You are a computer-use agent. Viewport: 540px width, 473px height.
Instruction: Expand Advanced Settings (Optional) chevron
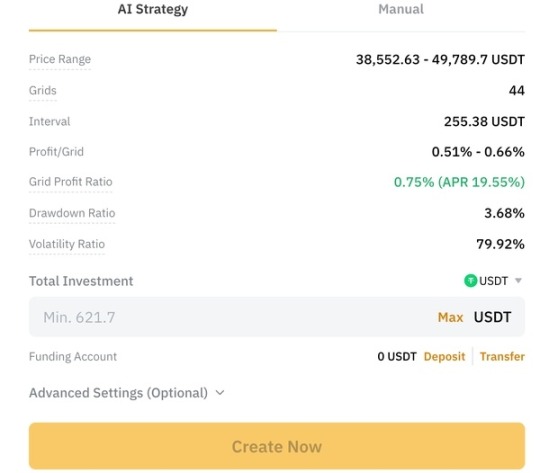[x=220, y=393]
